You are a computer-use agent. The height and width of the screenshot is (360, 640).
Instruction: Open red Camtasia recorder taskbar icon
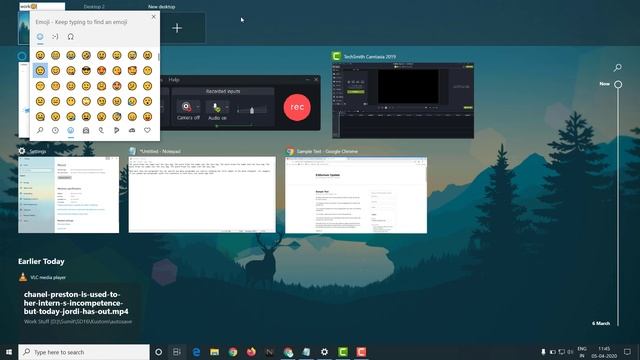tap(361, 352)
